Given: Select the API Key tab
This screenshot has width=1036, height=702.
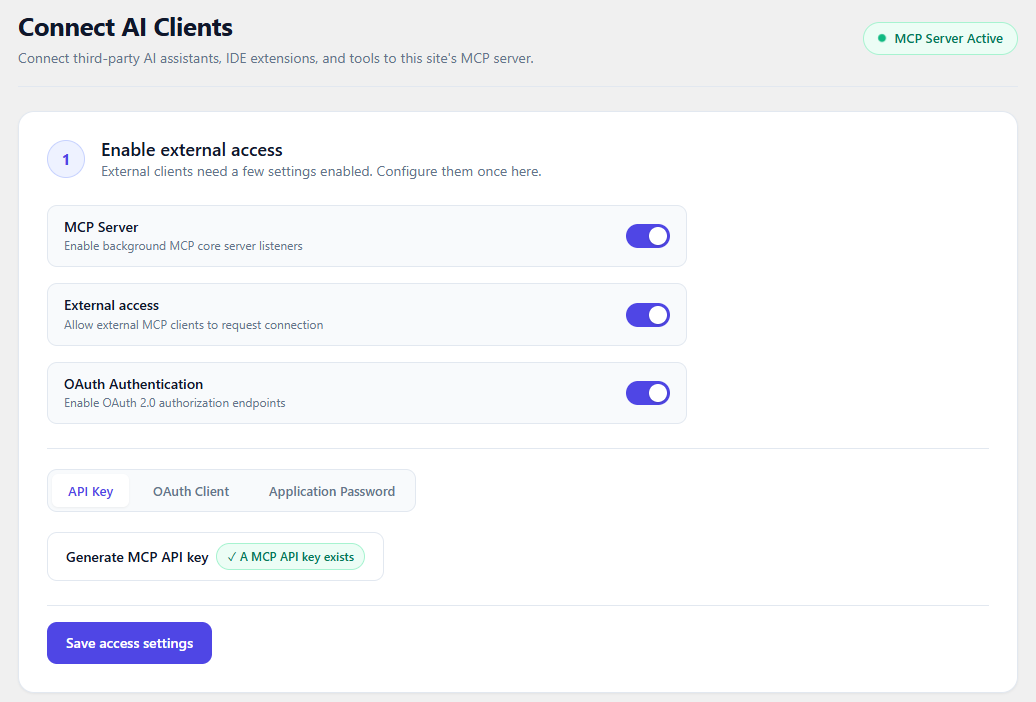Looking at the screenshot, I should coord(91,491).
